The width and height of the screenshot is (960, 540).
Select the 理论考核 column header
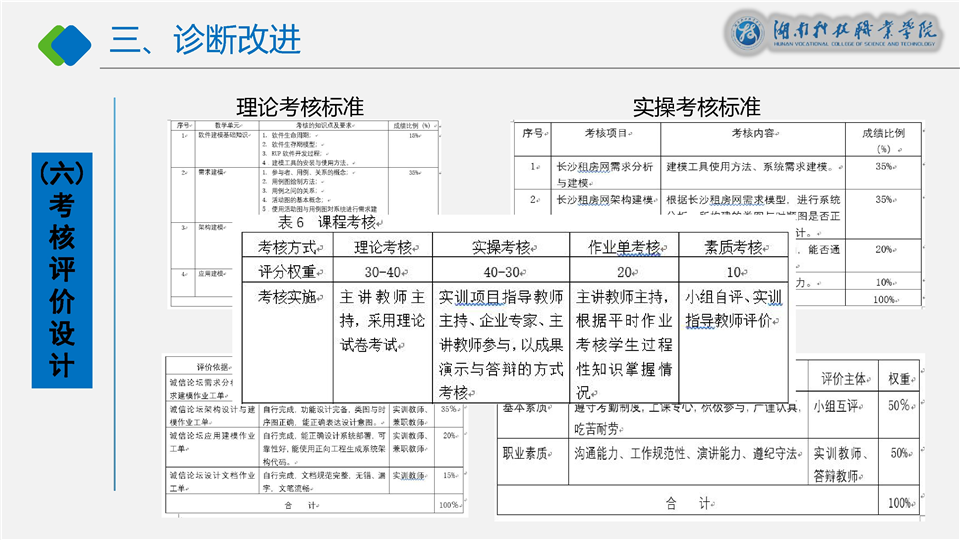pyautogui.click(x=383, y=246)
